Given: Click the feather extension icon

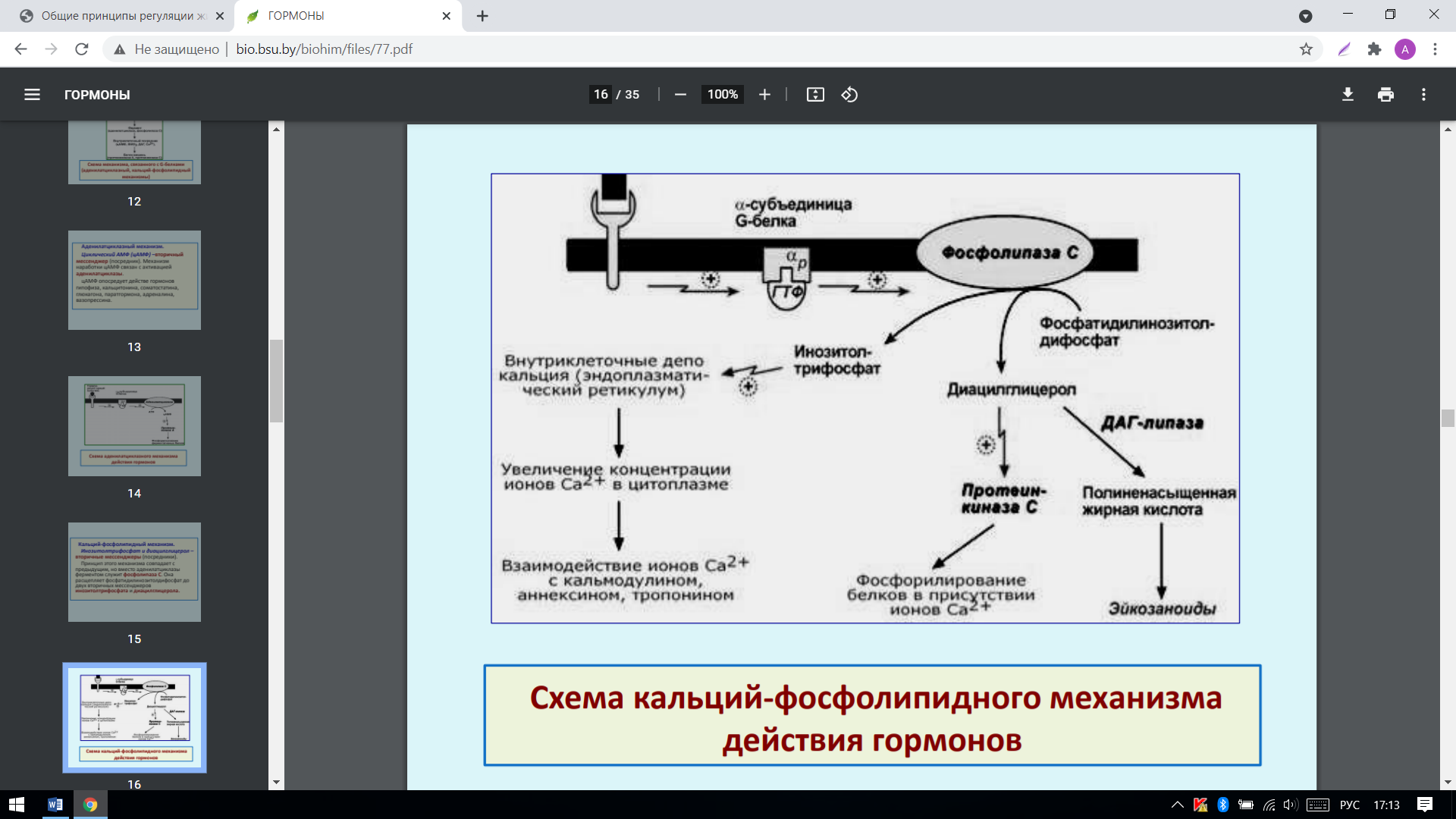Looking at the screenshot, I should (1345, 49).
